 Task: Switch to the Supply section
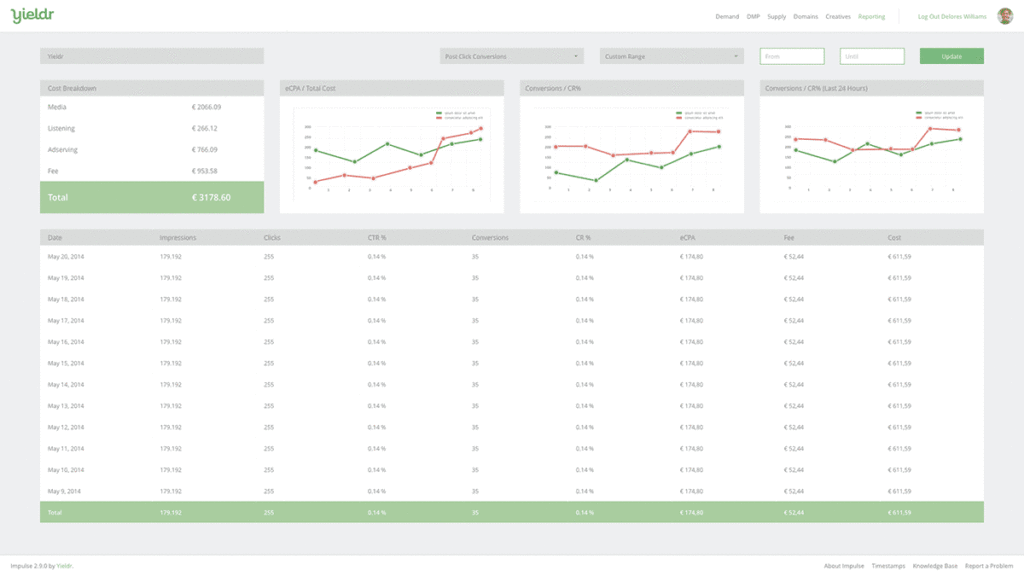coord(776,17)
